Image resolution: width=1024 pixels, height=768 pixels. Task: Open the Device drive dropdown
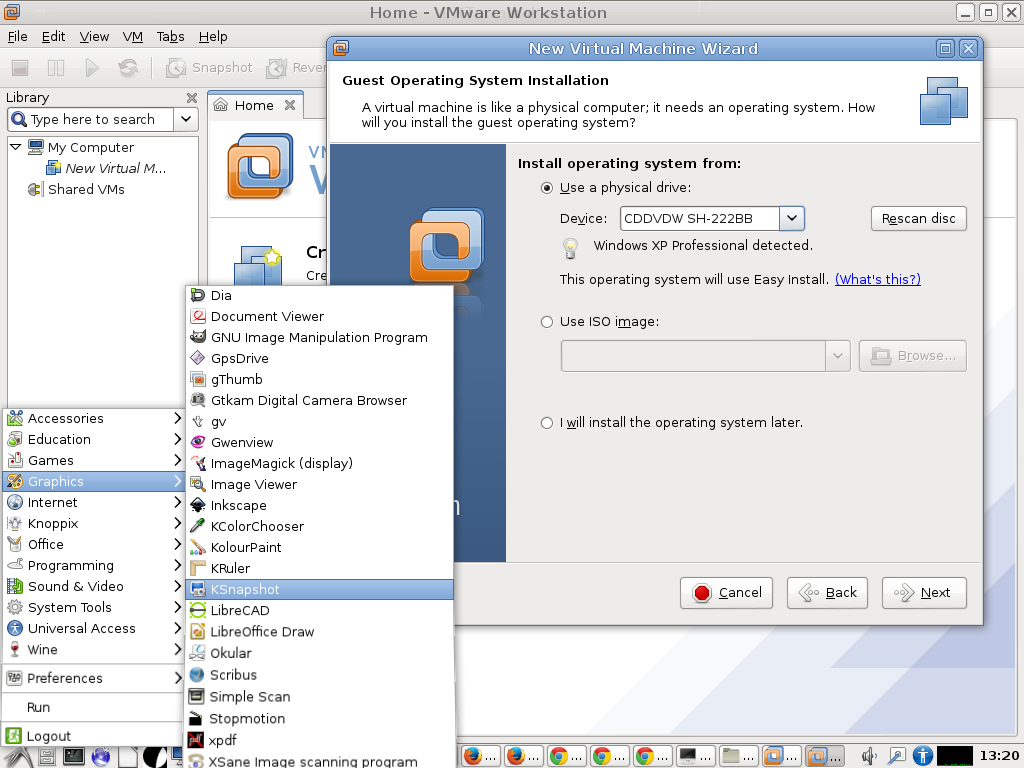click(792, 218)
